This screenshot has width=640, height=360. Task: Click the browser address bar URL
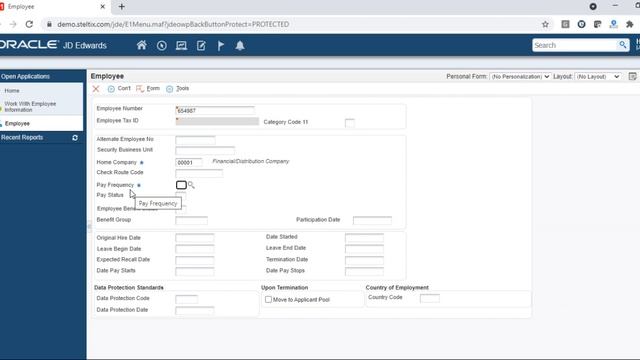tap(173, 24)
